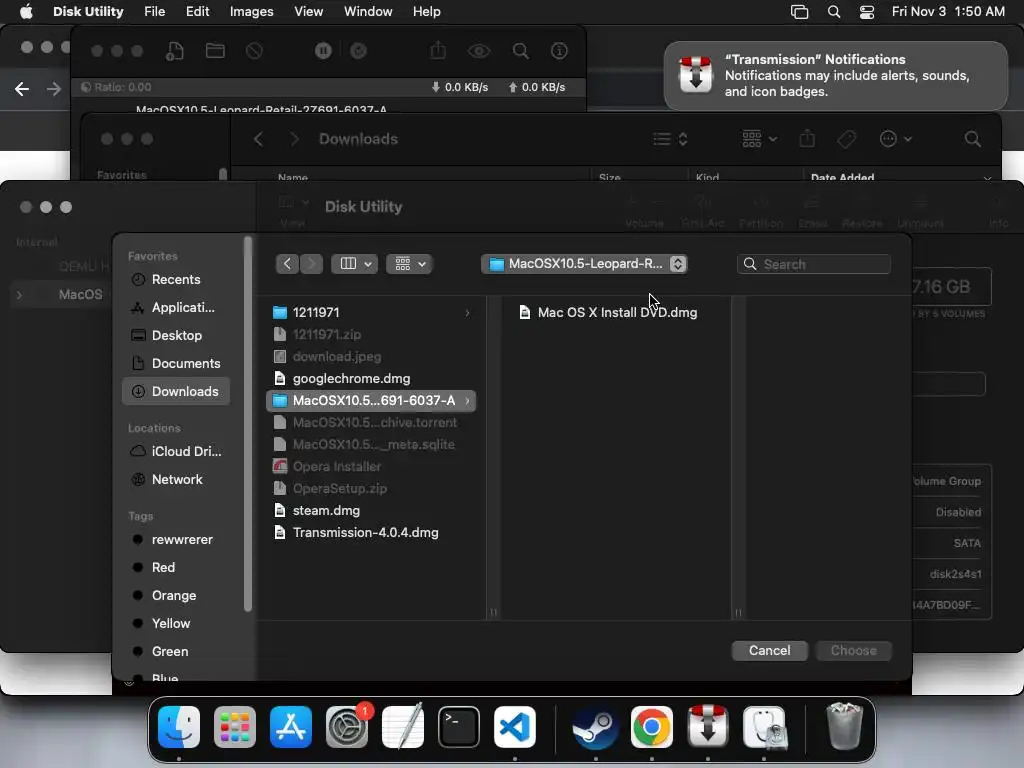
Task: Open System Settings dock icon
Action: (x=347, y=726)
